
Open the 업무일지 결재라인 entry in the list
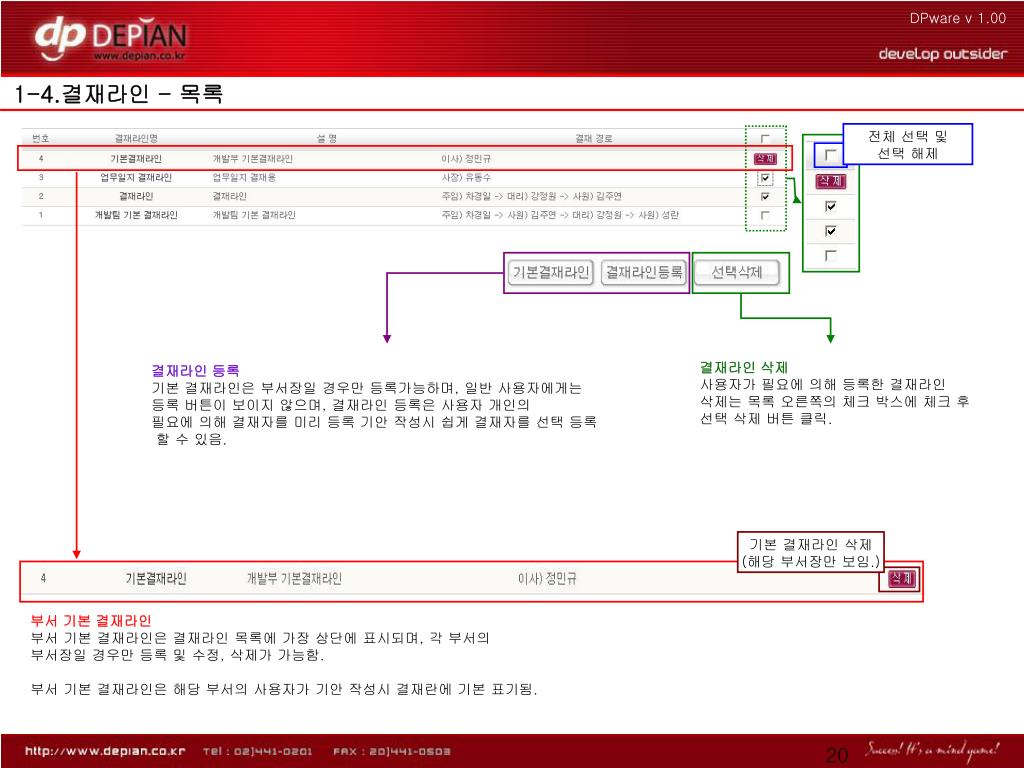pos(136,177)
